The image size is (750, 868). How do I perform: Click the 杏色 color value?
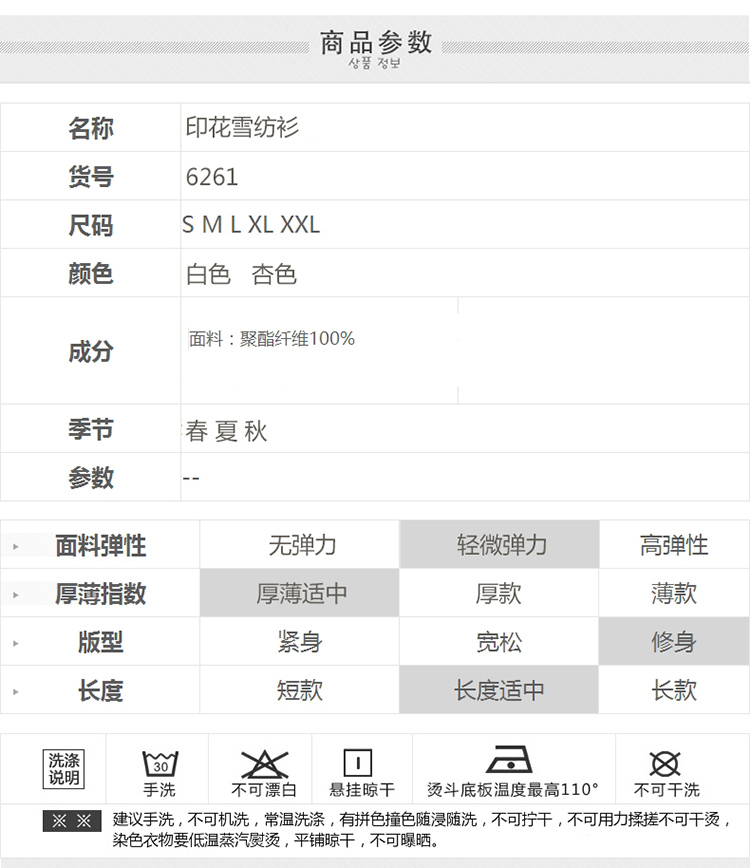274,274
